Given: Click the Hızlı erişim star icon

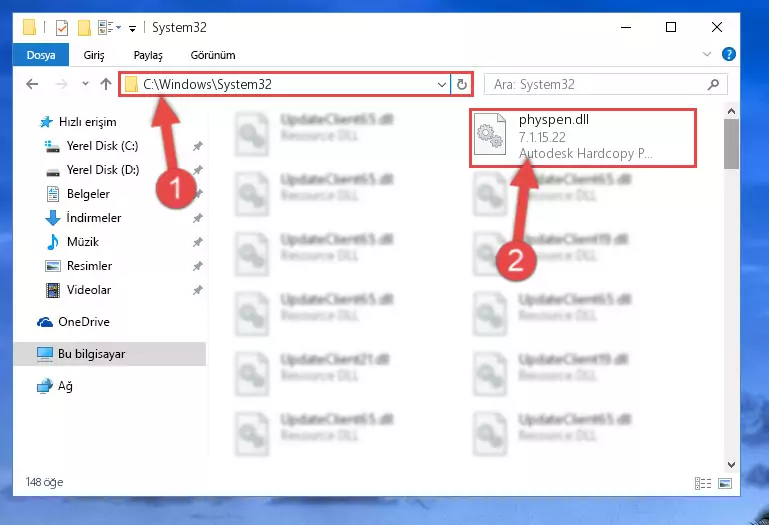Looking at the screenshot, I should [46, 122].
